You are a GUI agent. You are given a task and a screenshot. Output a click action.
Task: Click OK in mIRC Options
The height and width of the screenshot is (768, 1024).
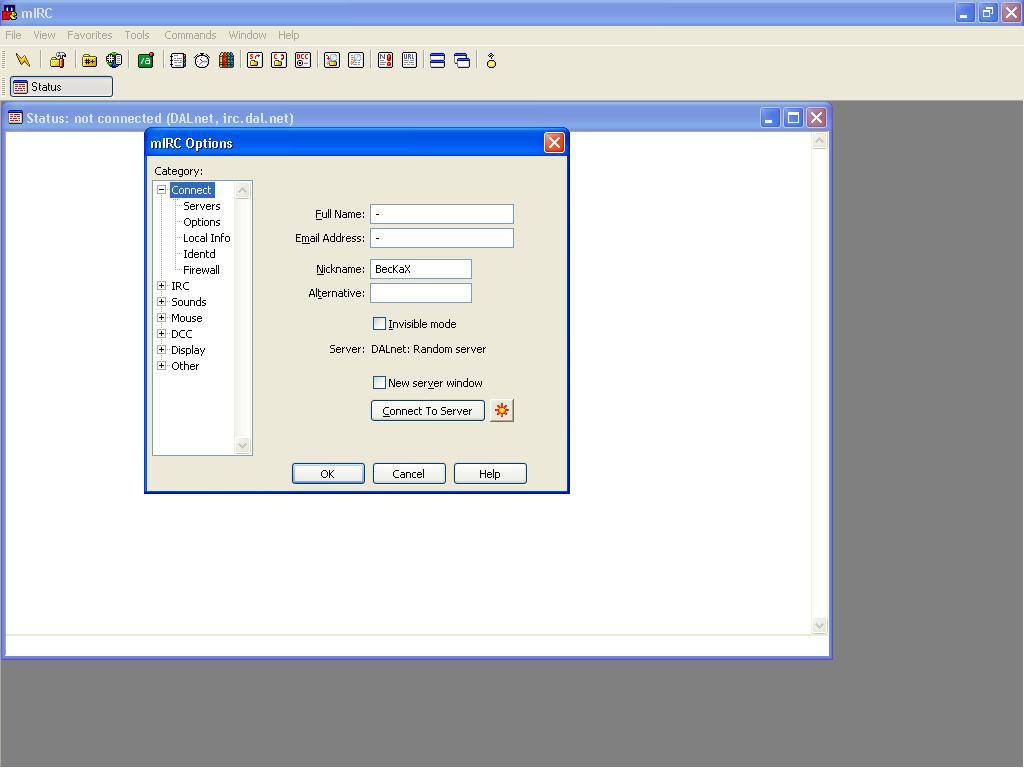pyautogui.click(x=328, y=473)
